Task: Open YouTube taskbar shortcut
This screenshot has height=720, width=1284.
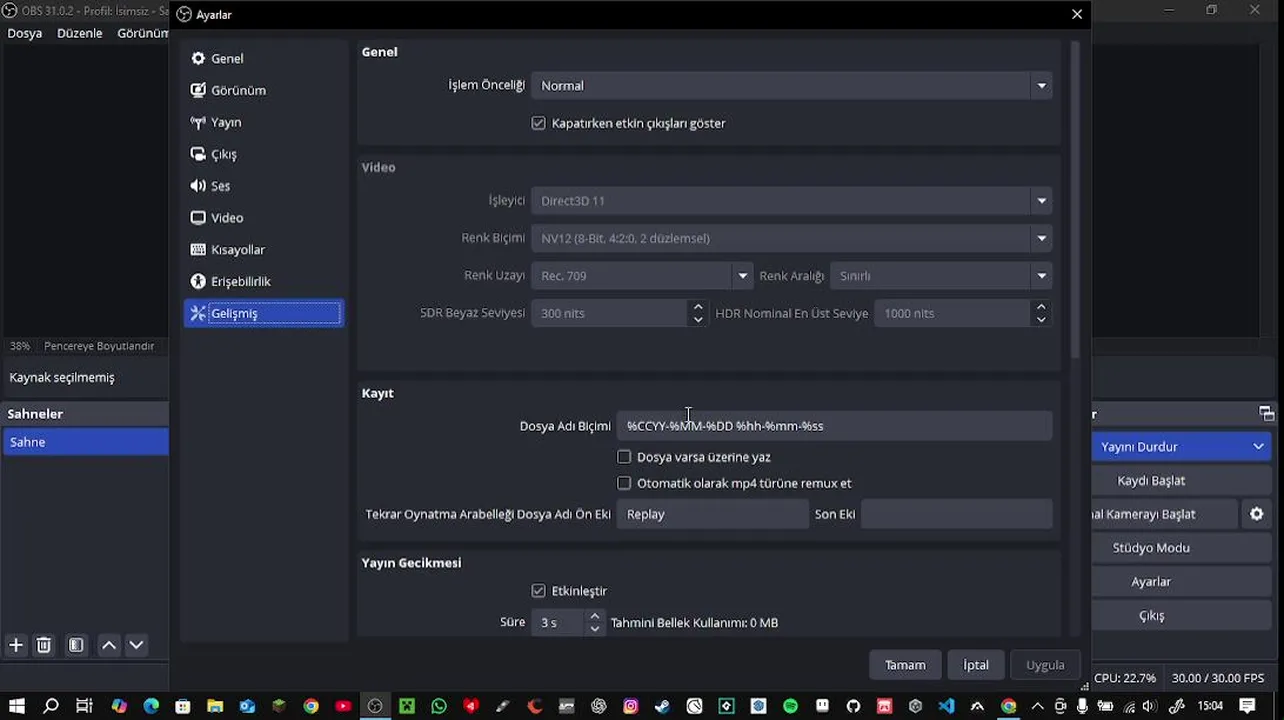Action: coord(343,706)
